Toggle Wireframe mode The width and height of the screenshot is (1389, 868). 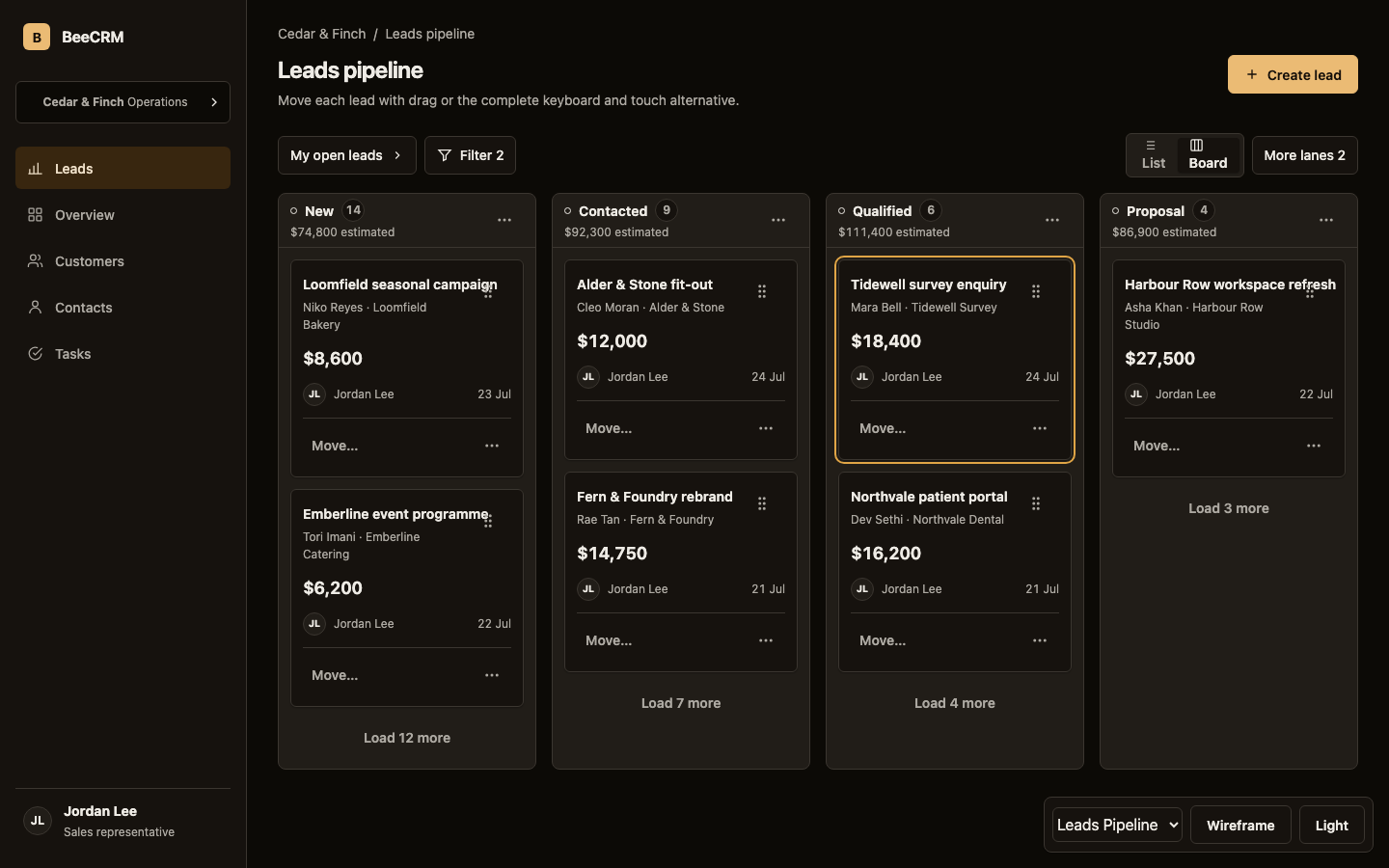pos(1240,825)
